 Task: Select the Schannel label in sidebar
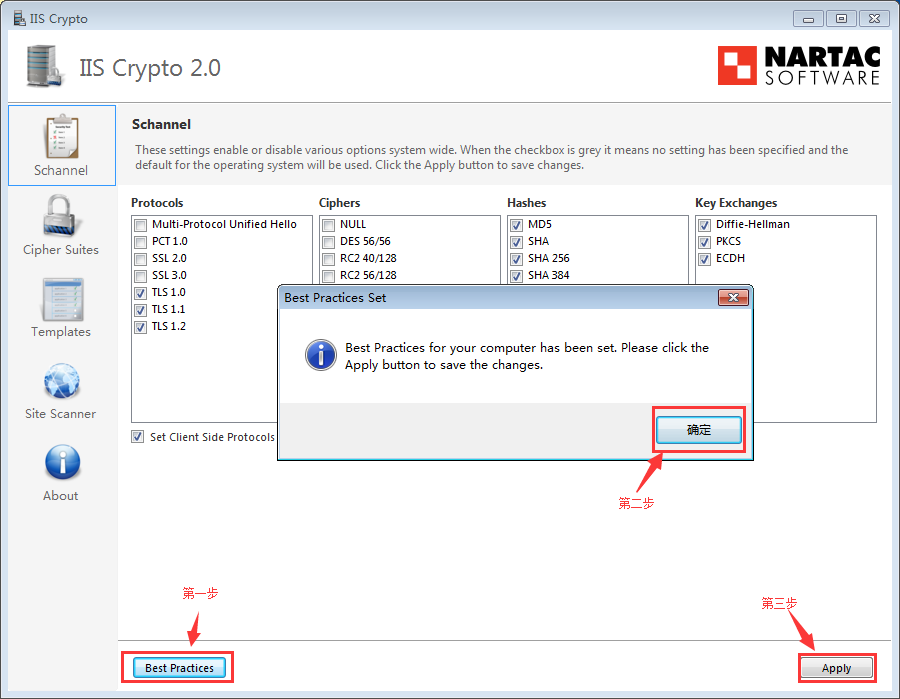point(61,170)
